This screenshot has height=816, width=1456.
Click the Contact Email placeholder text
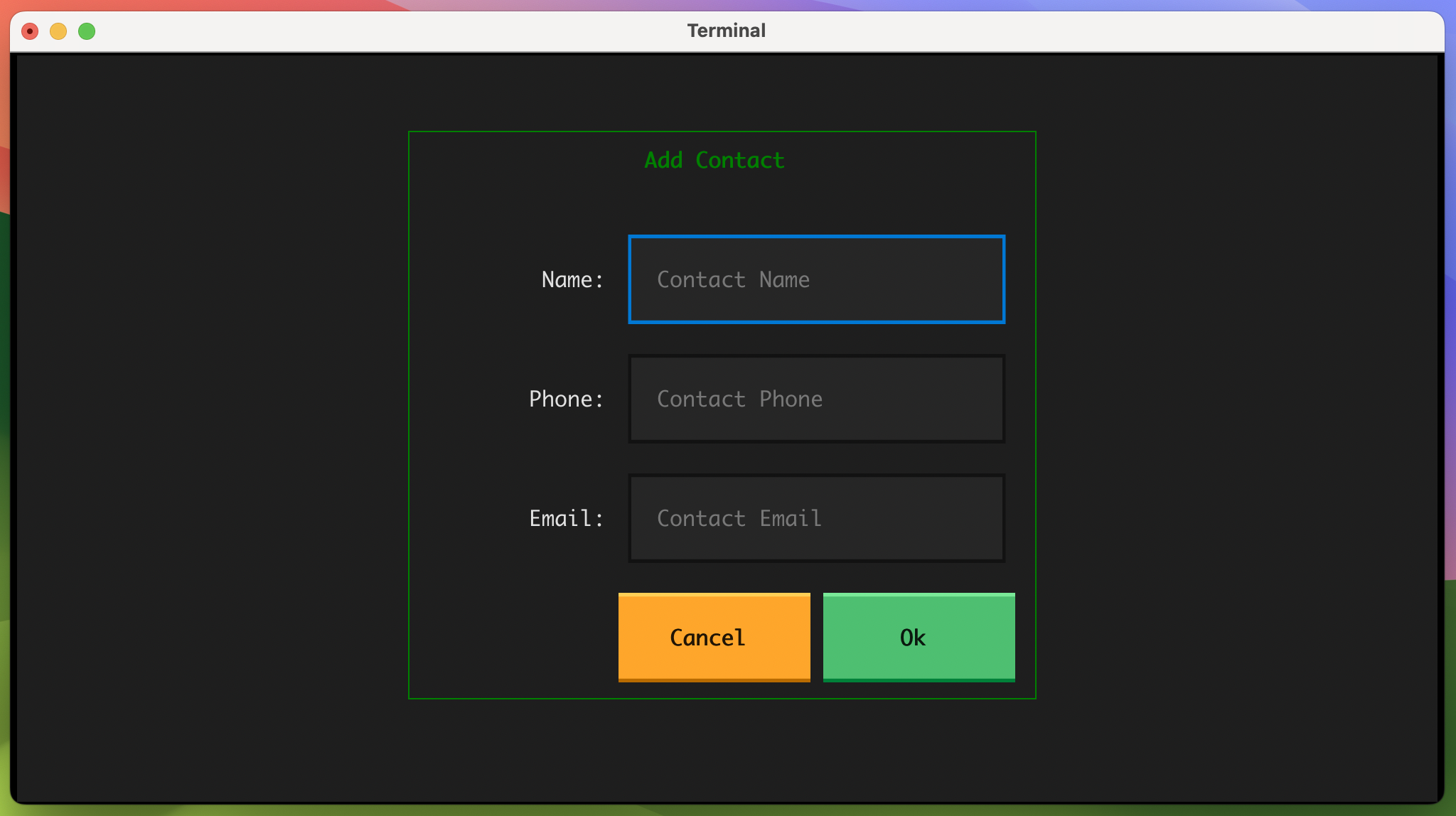737,518
